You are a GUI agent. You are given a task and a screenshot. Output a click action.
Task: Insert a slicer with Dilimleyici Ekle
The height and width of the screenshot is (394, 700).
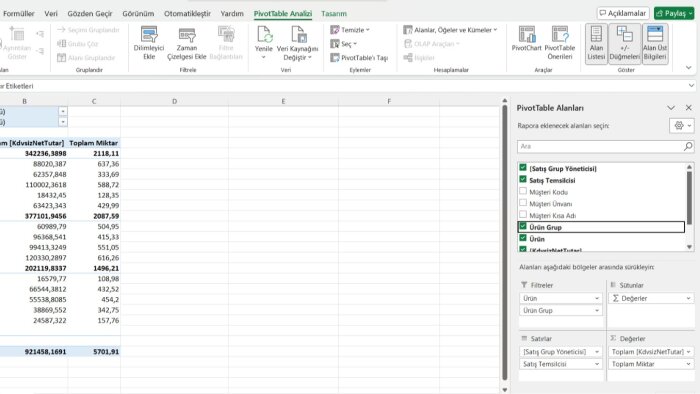pyautogui.click(x=149, y=43)
